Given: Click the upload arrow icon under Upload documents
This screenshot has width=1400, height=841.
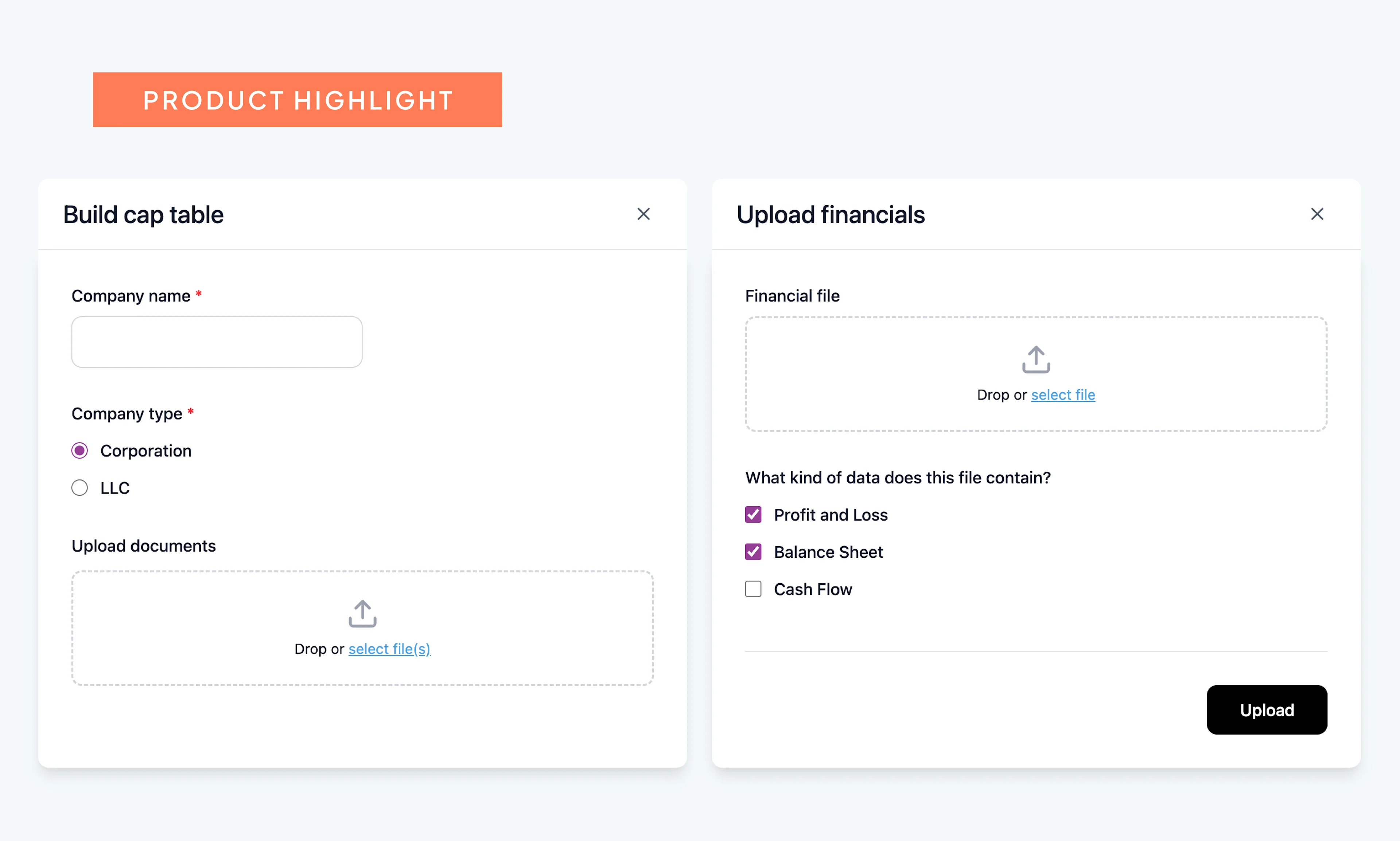Looking at the screenshot, I should 363,614.
